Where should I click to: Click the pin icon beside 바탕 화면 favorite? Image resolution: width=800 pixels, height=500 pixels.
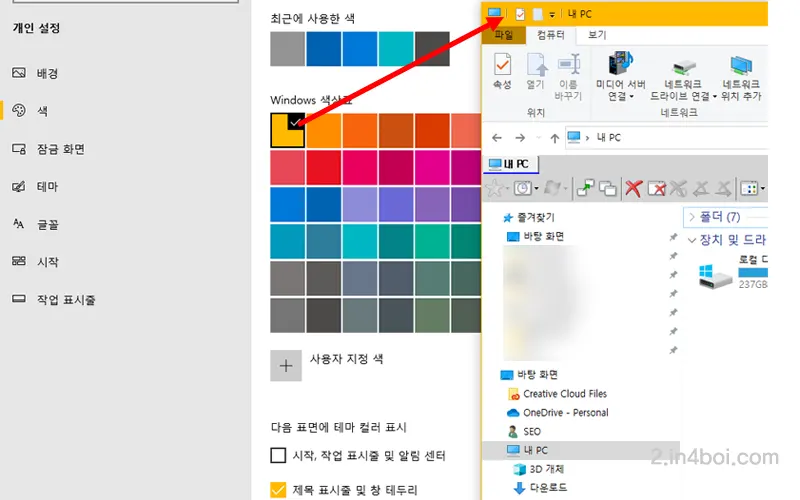(x=673, y=237)
